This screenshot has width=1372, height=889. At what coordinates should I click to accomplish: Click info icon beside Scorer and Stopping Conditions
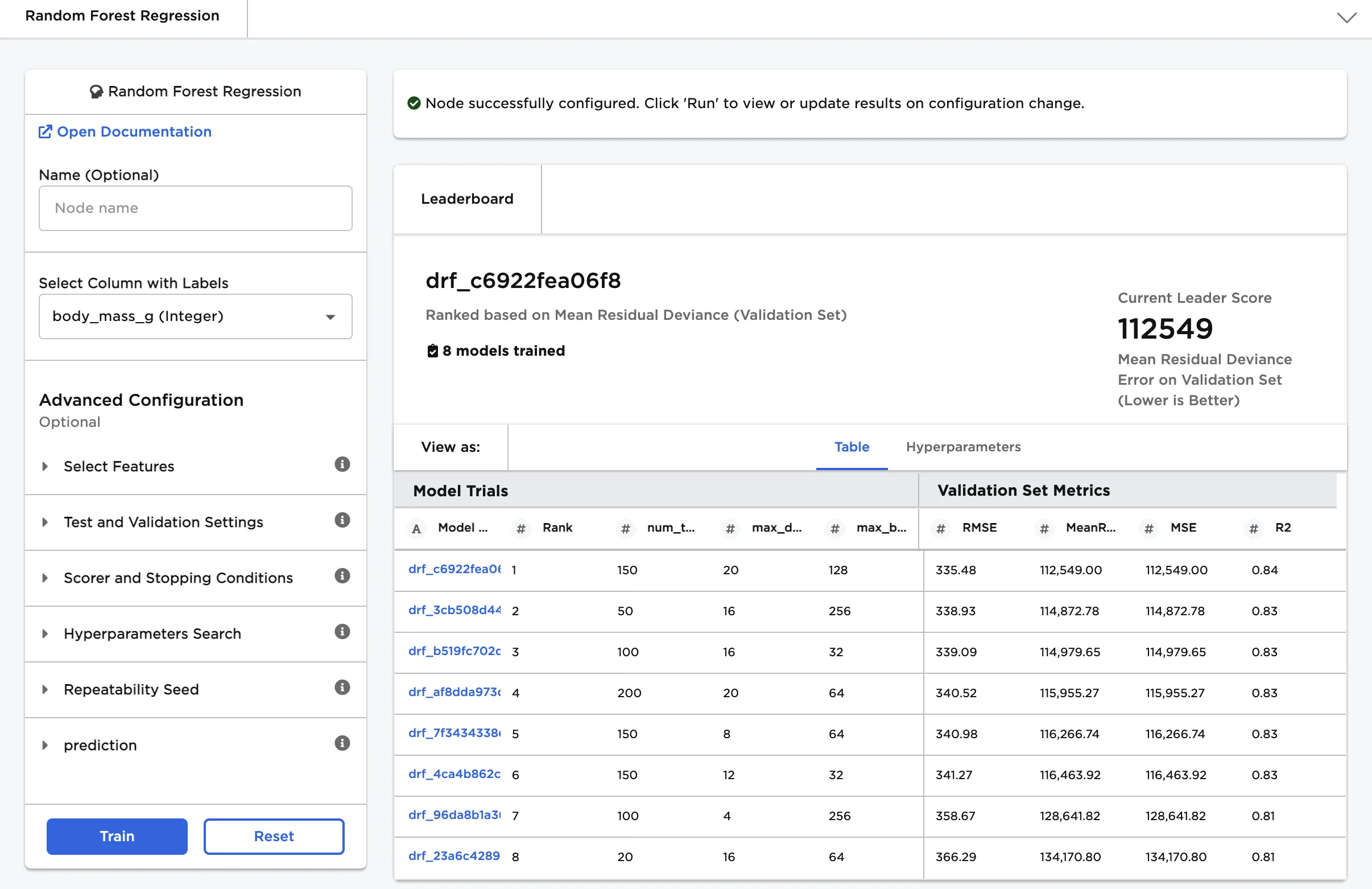tap(342, 576)
